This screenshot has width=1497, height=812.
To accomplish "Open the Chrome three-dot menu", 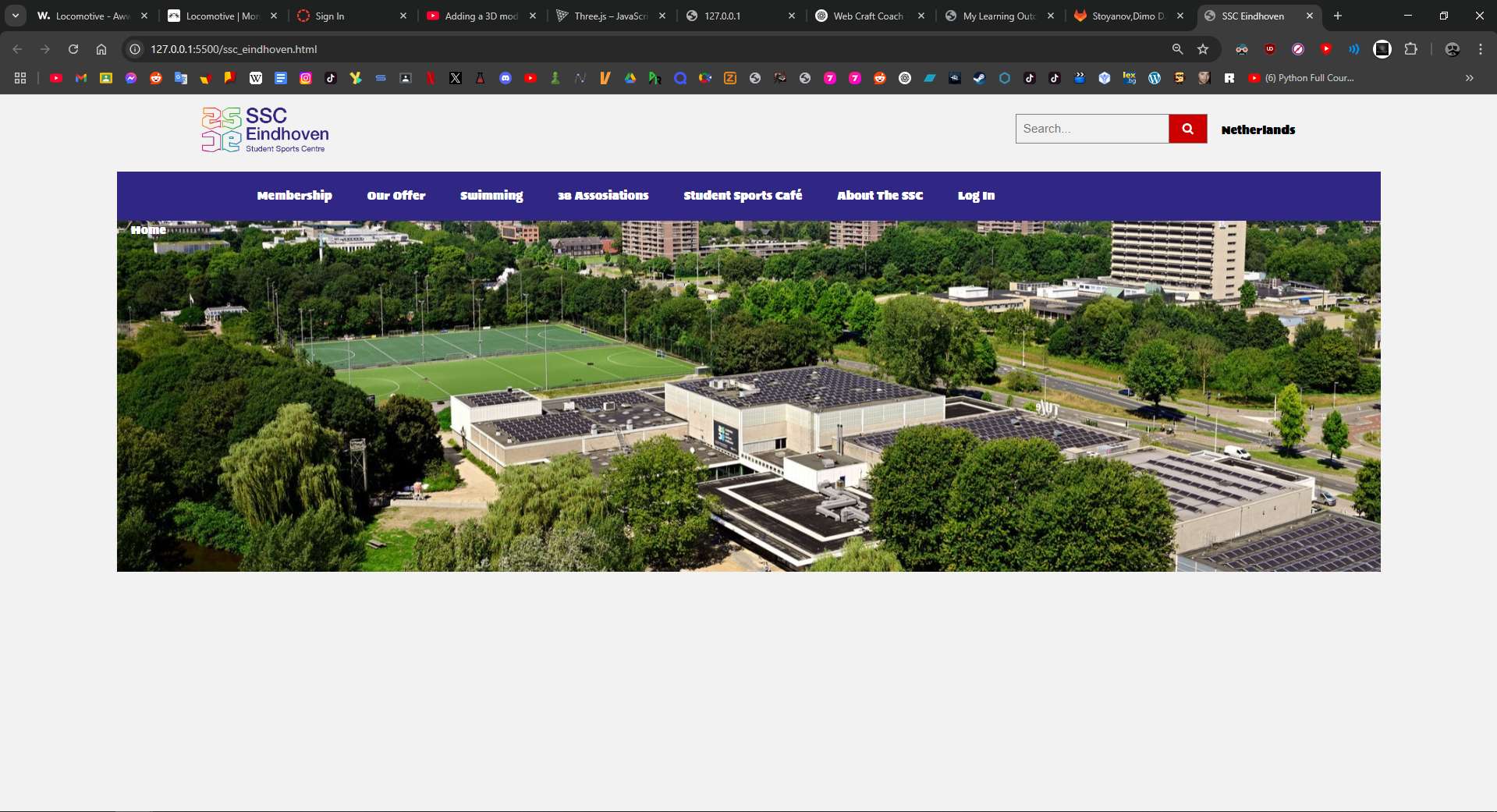I will pyautogui.click(x=1480, y=49).
